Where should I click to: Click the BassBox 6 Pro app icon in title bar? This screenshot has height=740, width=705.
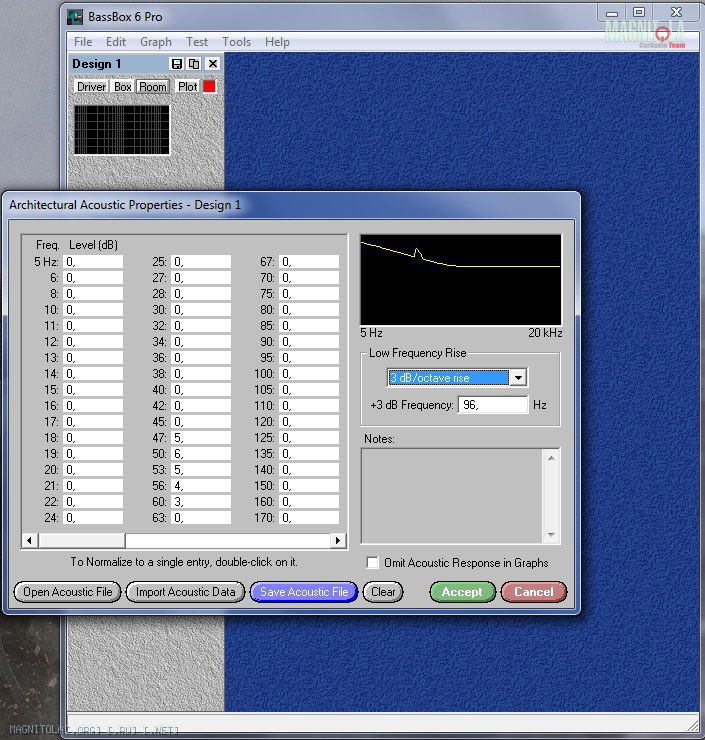(x=75, y=17)
